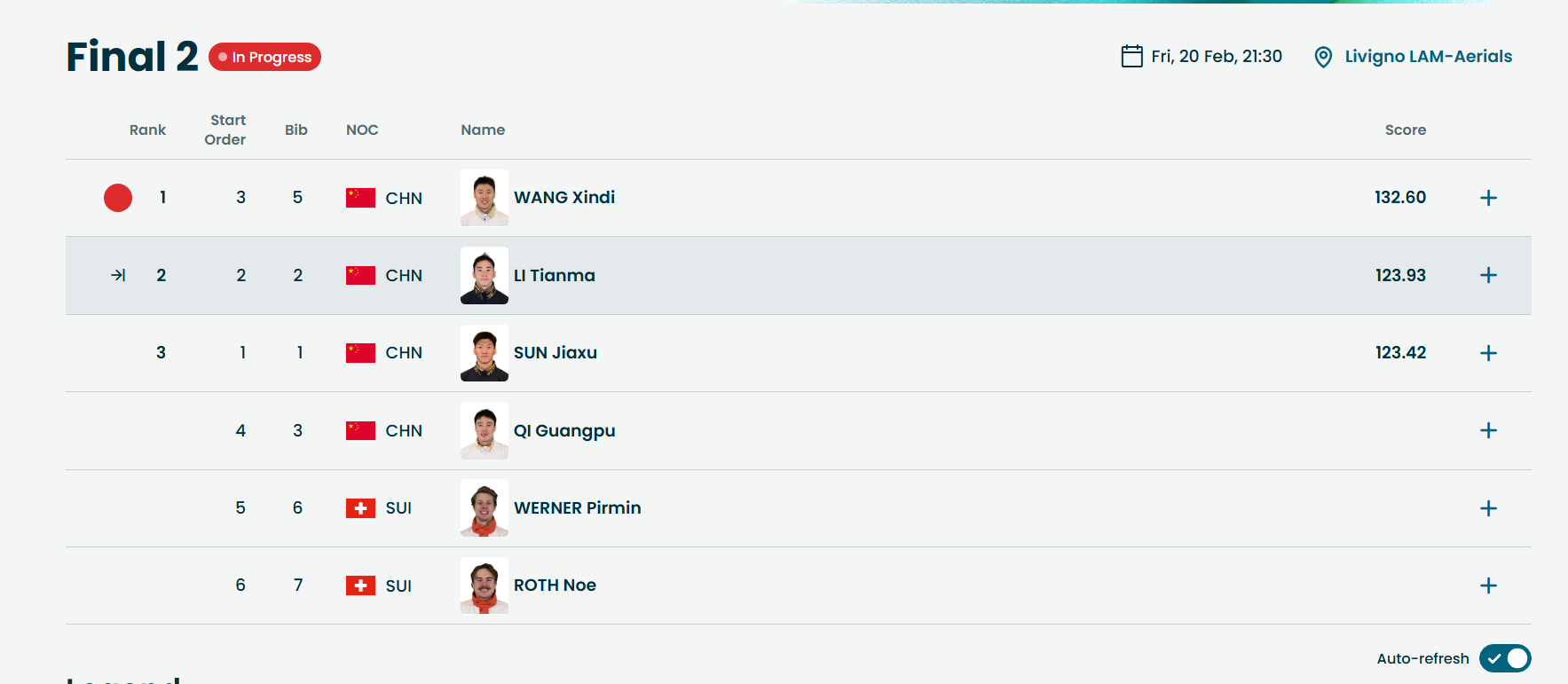Click the location pin icon
1568x684 pixels.
1323,57
